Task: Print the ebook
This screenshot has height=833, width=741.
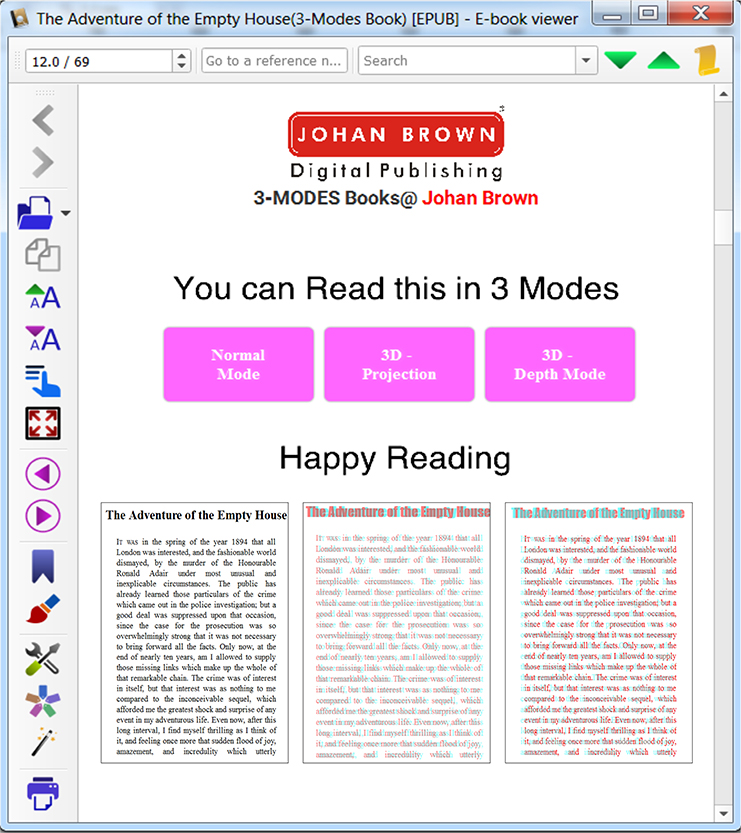Action: [42, 793]
